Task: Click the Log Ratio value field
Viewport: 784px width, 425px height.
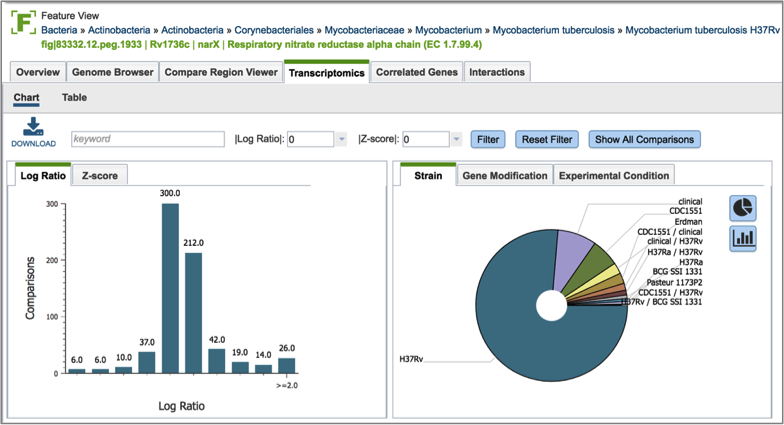Action: coord(310,139)
